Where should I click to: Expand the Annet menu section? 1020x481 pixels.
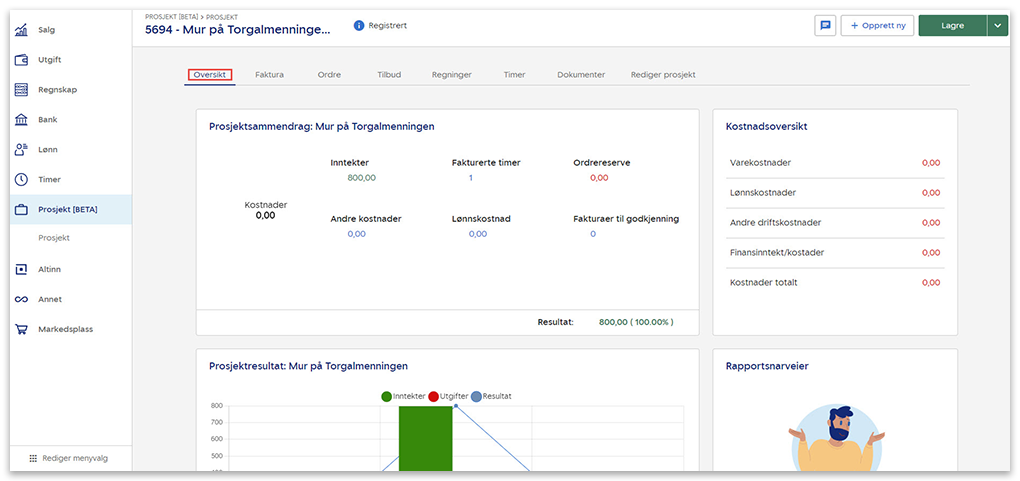50,299
